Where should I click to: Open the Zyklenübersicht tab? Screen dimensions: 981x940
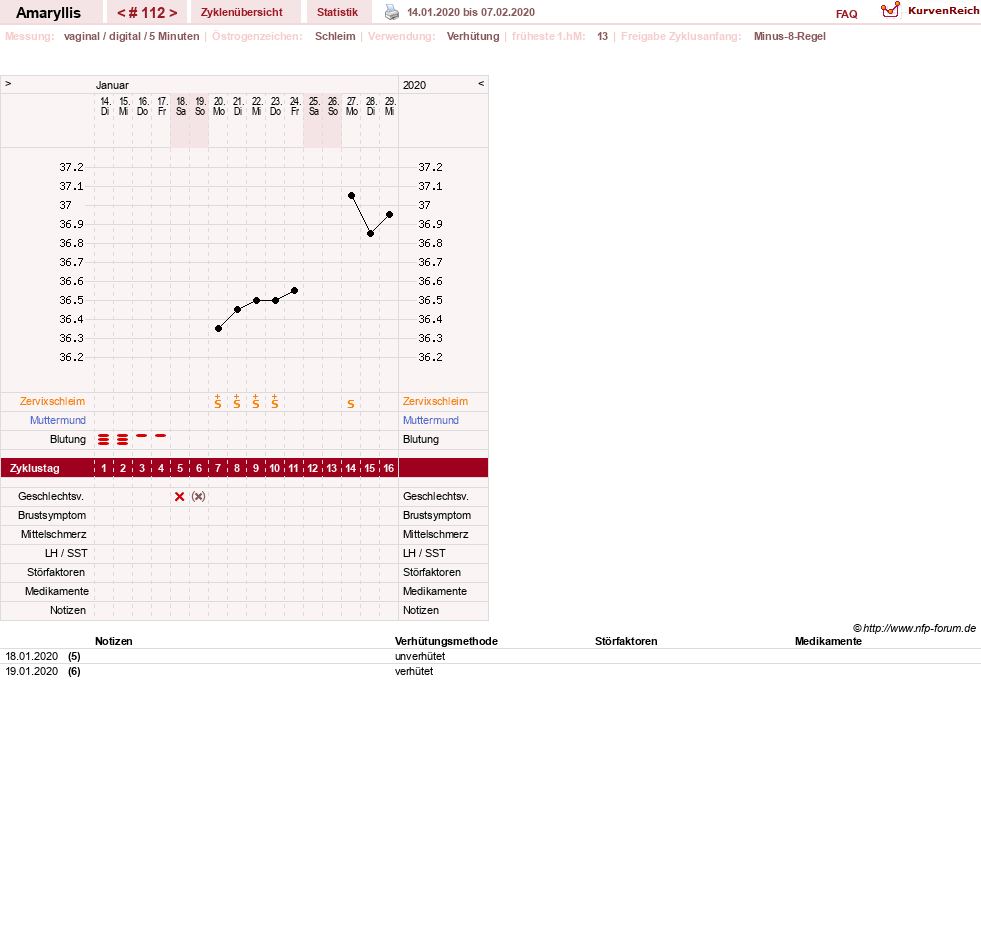pos(241,12)
